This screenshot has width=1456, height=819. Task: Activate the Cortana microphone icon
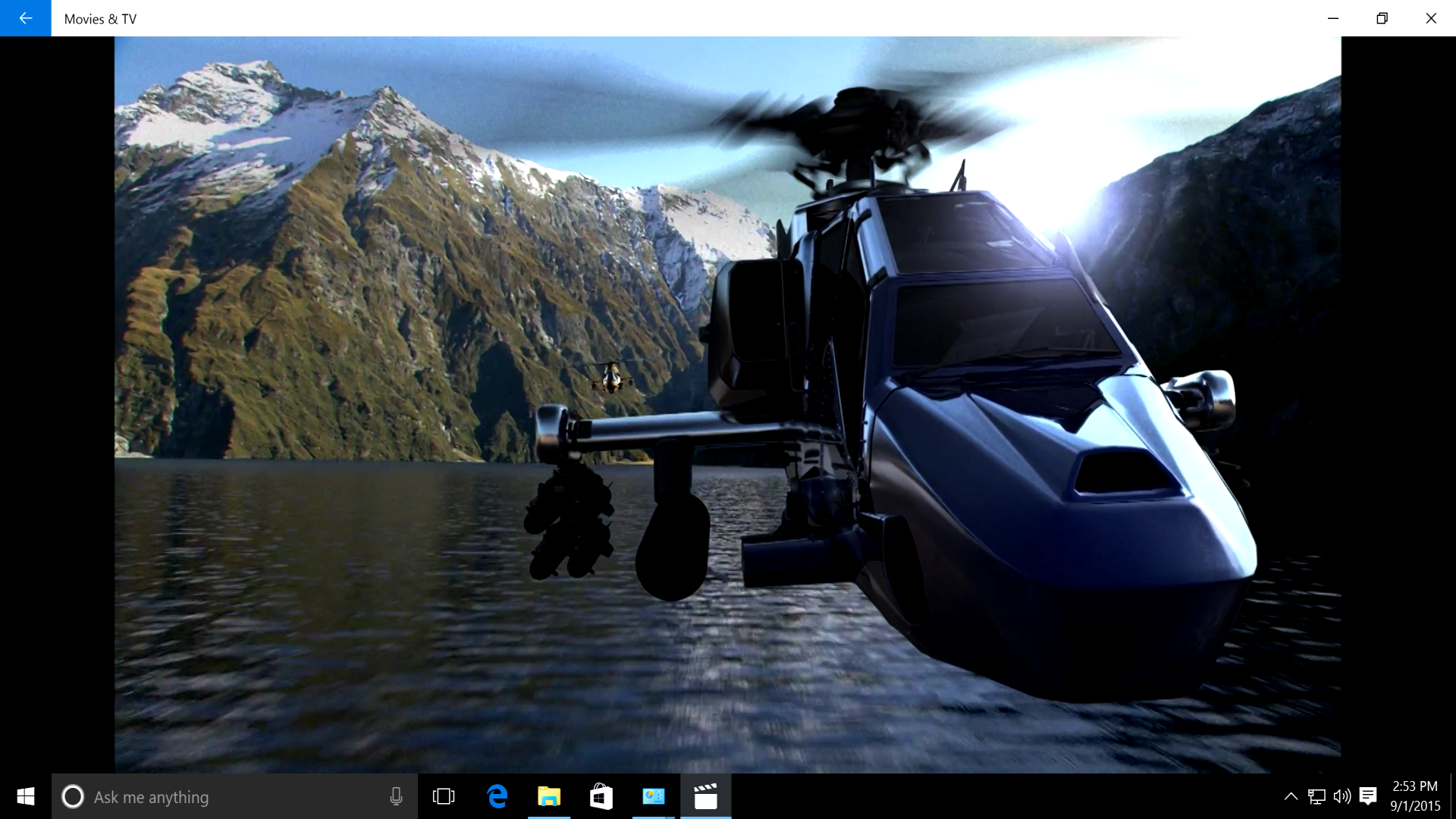coord(396,796)
